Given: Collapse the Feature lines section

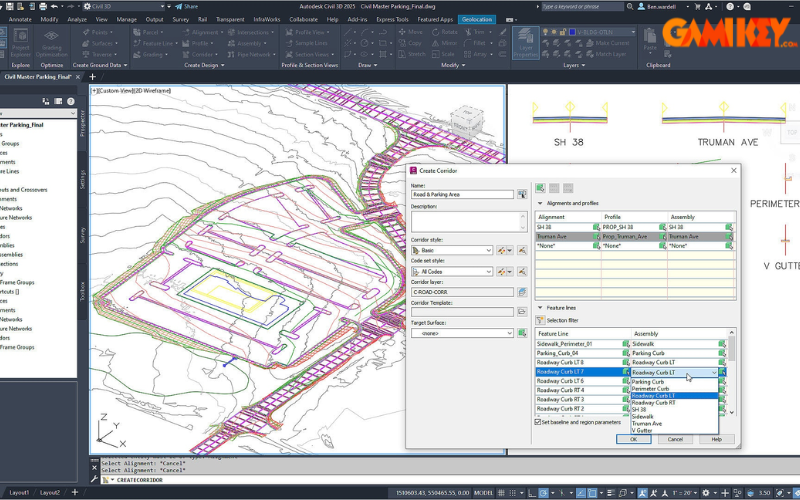Looking at the screenshot, I should click(540, 308).
